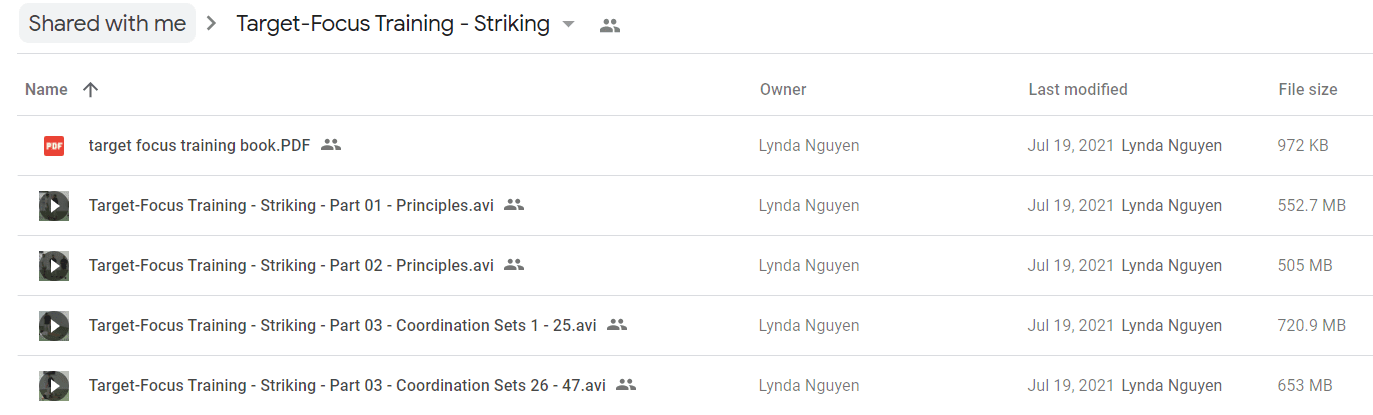
Task: Click the video thumbnail for Part 01 - Principles
Action: (x=54, y=206)
